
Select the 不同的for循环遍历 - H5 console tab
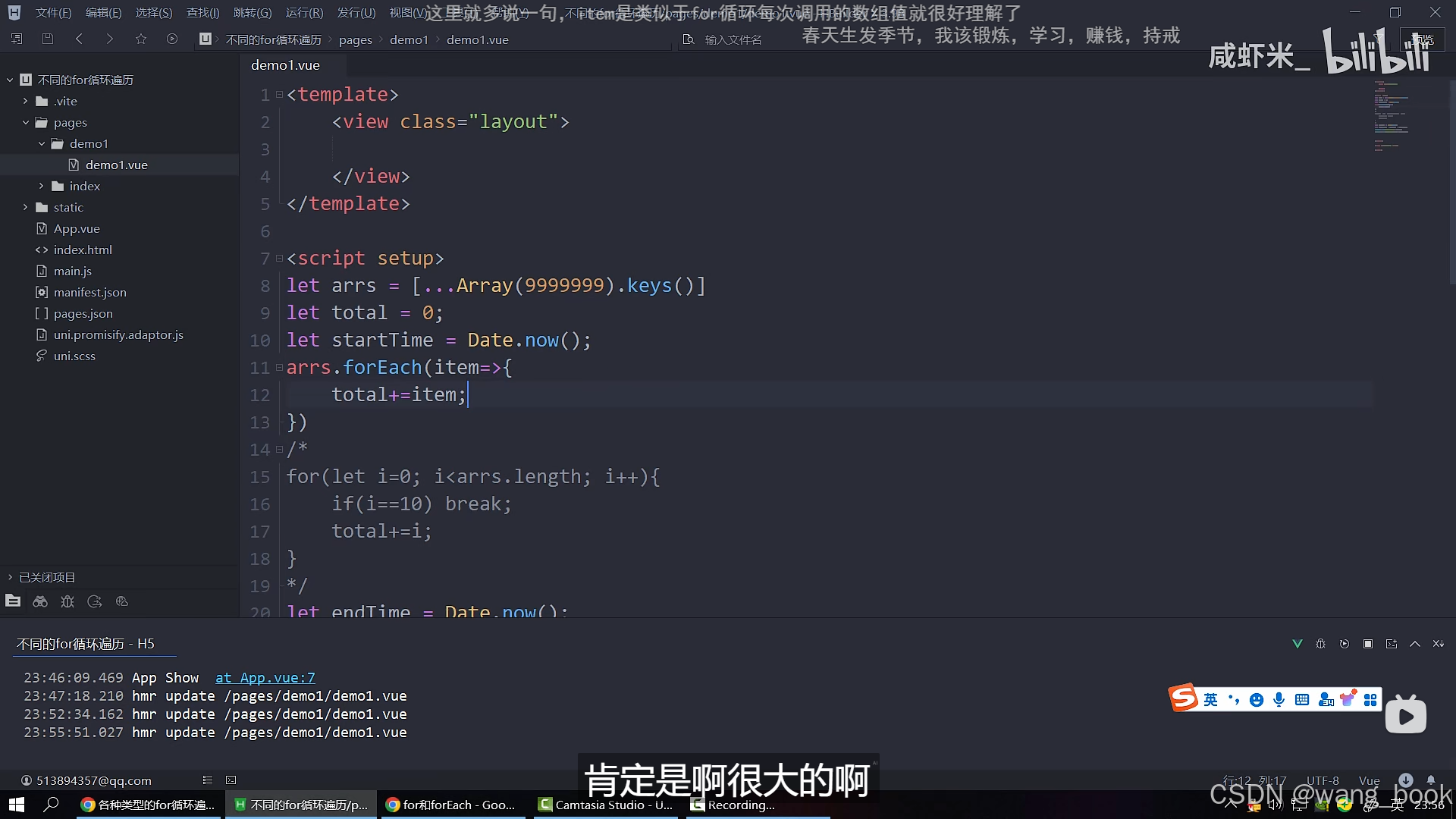click(x=86, y=644)
